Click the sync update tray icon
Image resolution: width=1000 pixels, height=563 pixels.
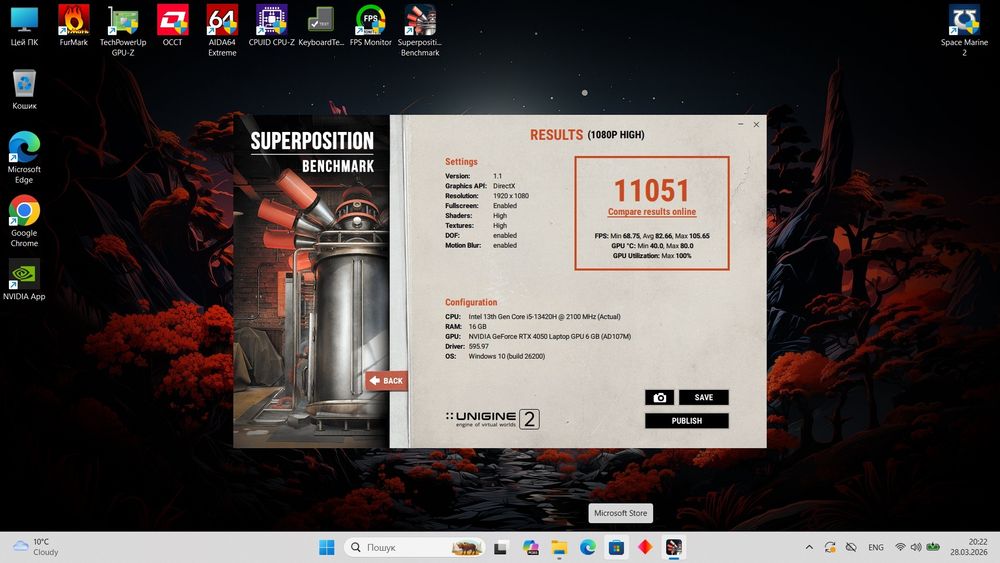pos(830,547)
